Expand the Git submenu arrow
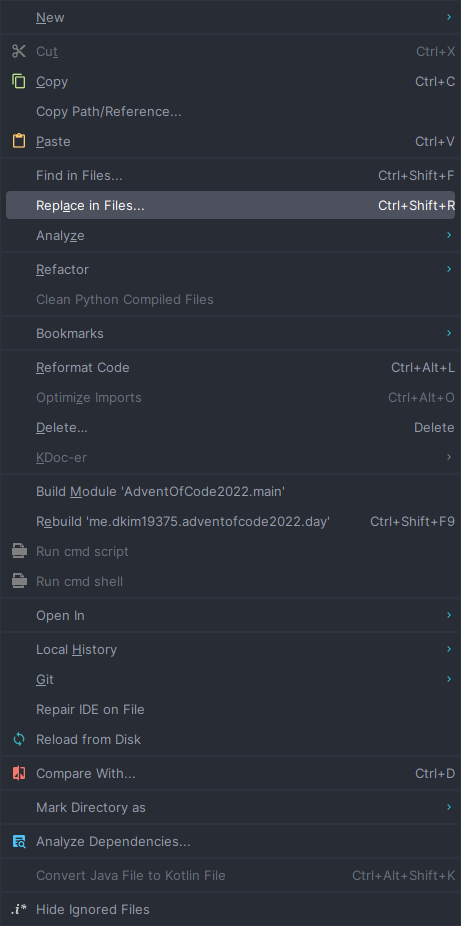Viewport: 461px width, 926px height. pyautogui.click(x=449, y=679)
